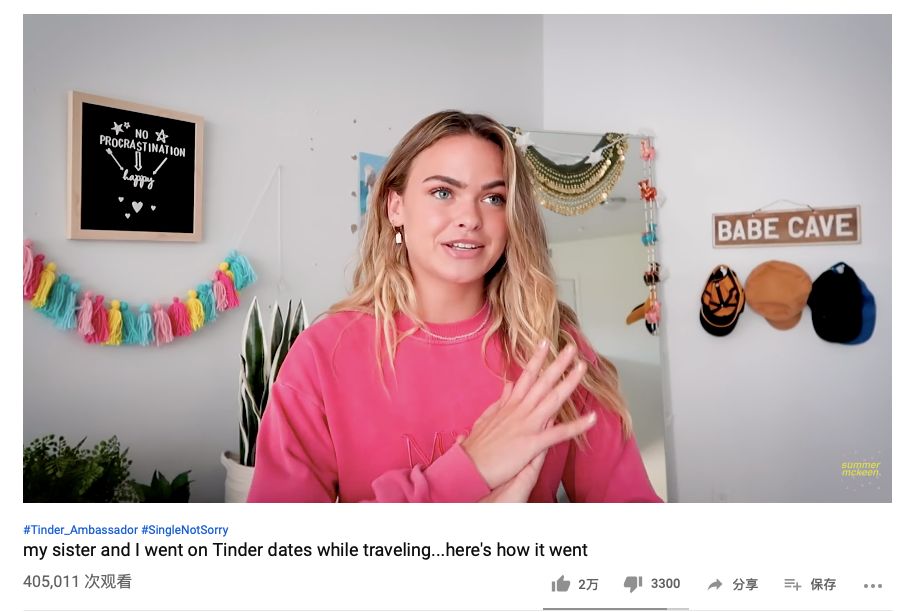Screen dimensions: 912x612
Task: Click the summer mckeen channel watermark
Action: [x=861, y=468]
